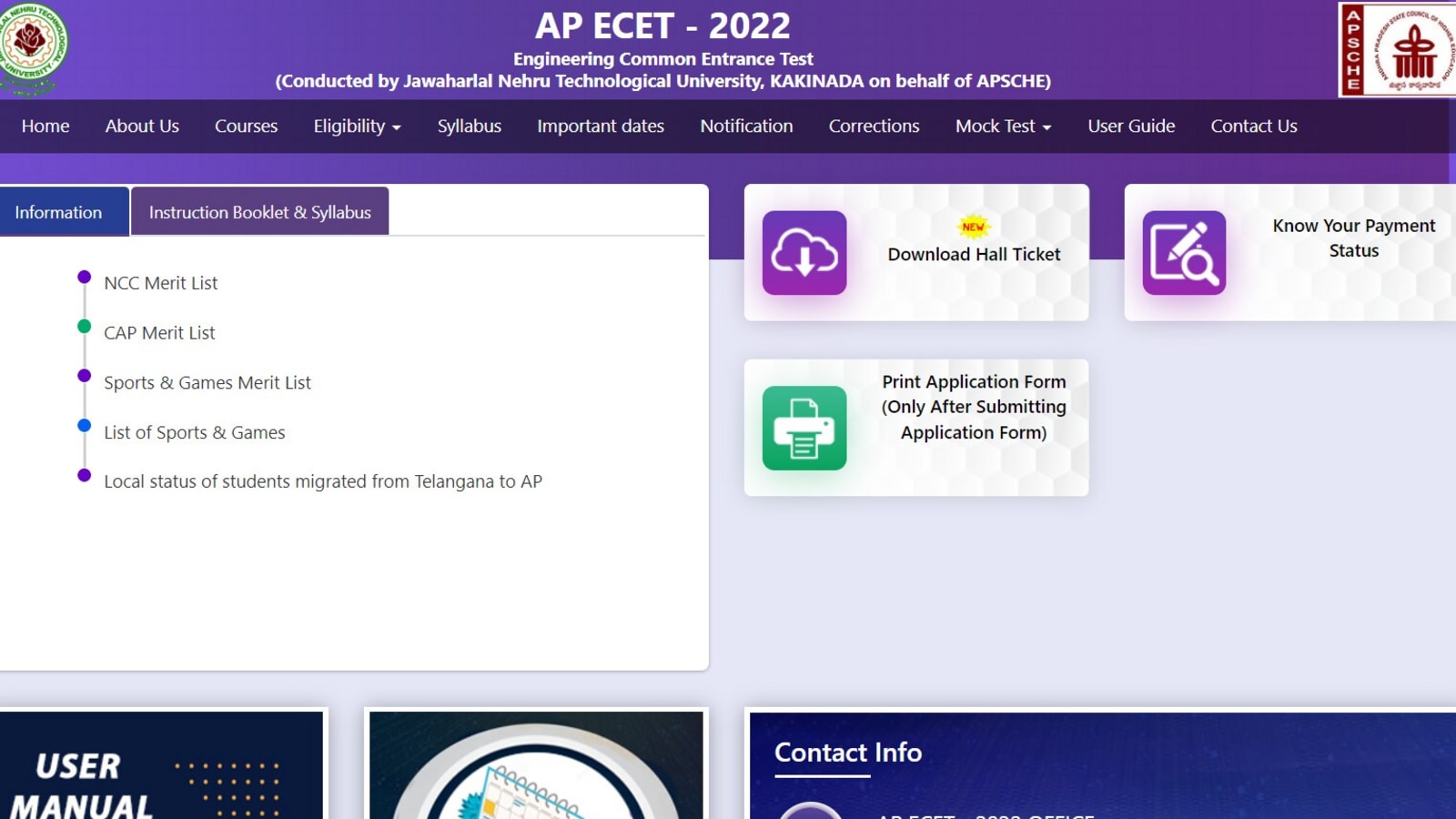The image size is (1456, 819).
Task: Open the Contact Us page
Action: point(1254,126)
